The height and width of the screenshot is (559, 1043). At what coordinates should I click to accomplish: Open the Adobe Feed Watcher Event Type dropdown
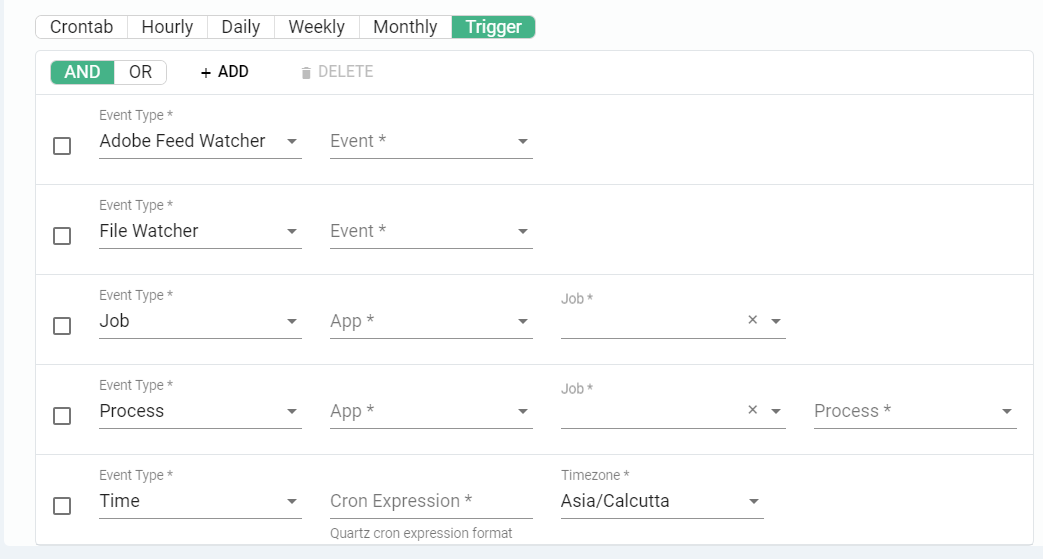[x=200, y=142]
